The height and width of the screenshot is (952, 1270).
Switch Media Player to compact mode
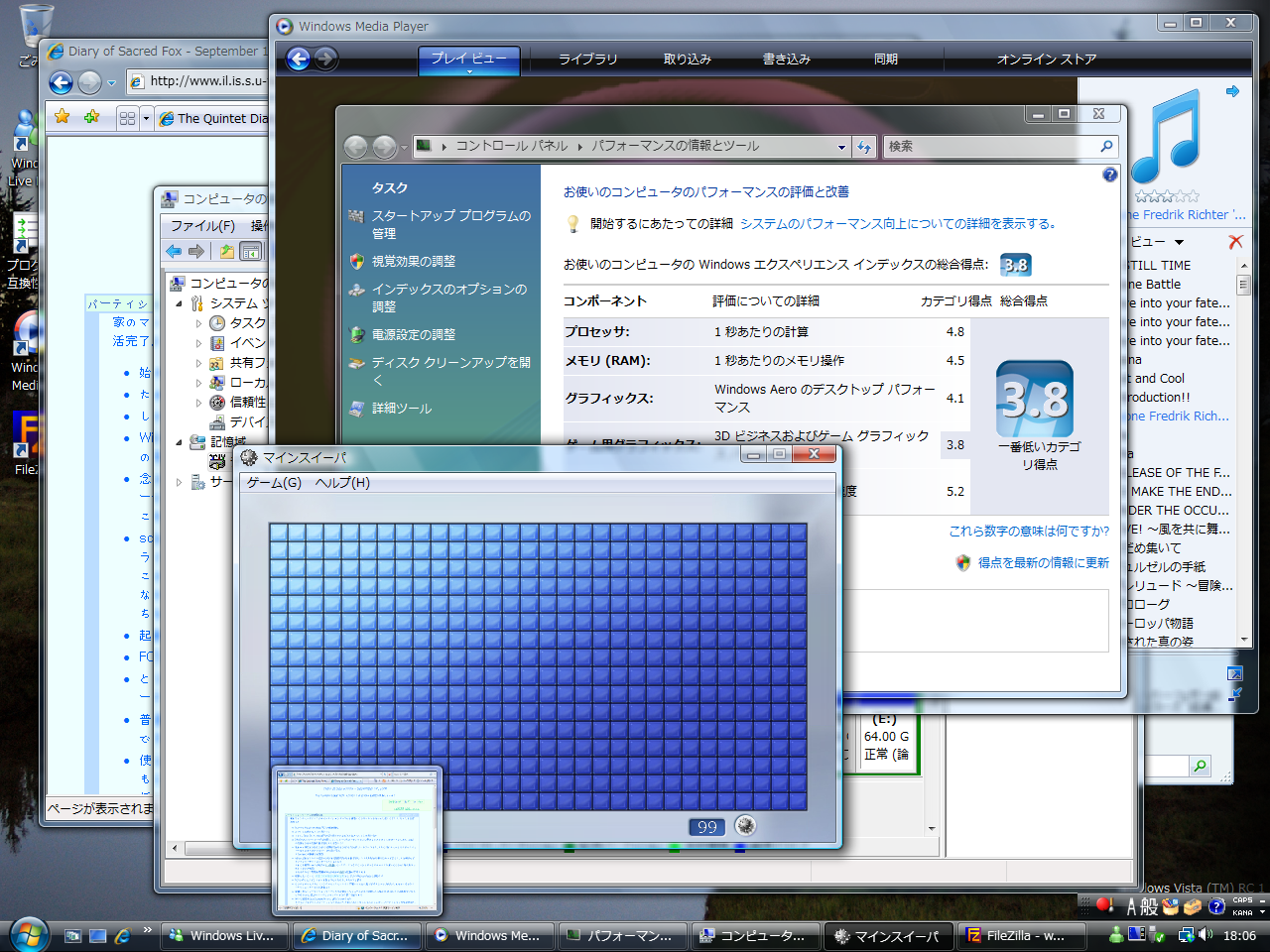click(1235, 695)
